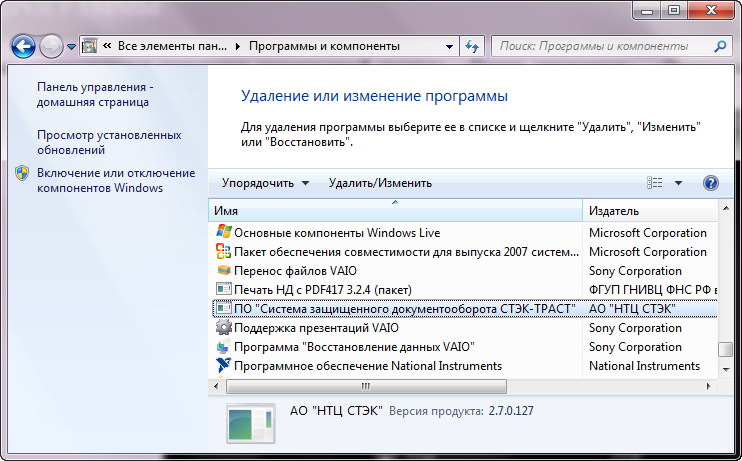The image size is (742, 461).
Task: Click the VAIO file transfer box icon
Action: [224, 270]
